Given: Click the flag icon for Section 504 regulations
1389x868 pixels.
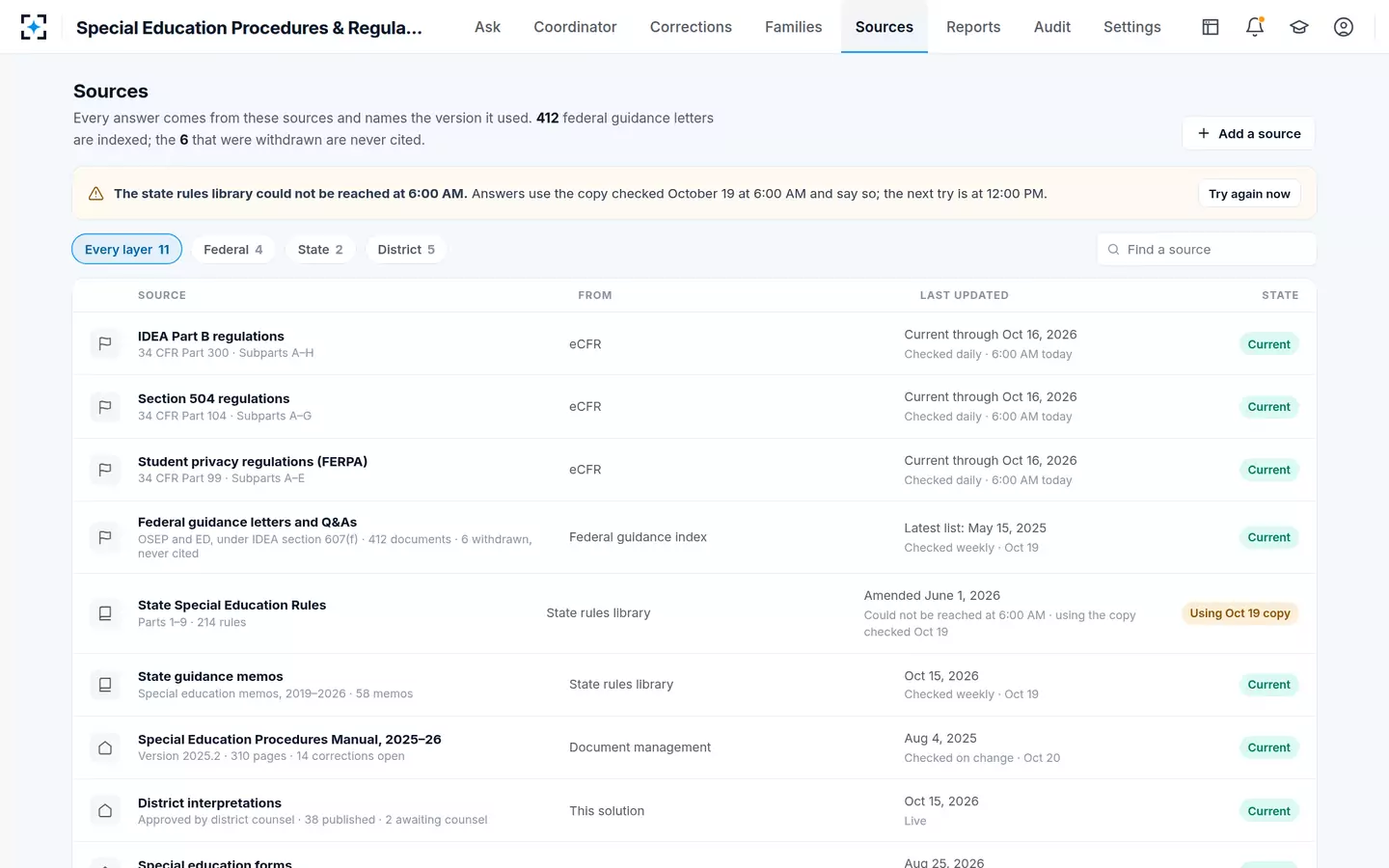Looking at the screenshot, I should (x=105, y=407).
